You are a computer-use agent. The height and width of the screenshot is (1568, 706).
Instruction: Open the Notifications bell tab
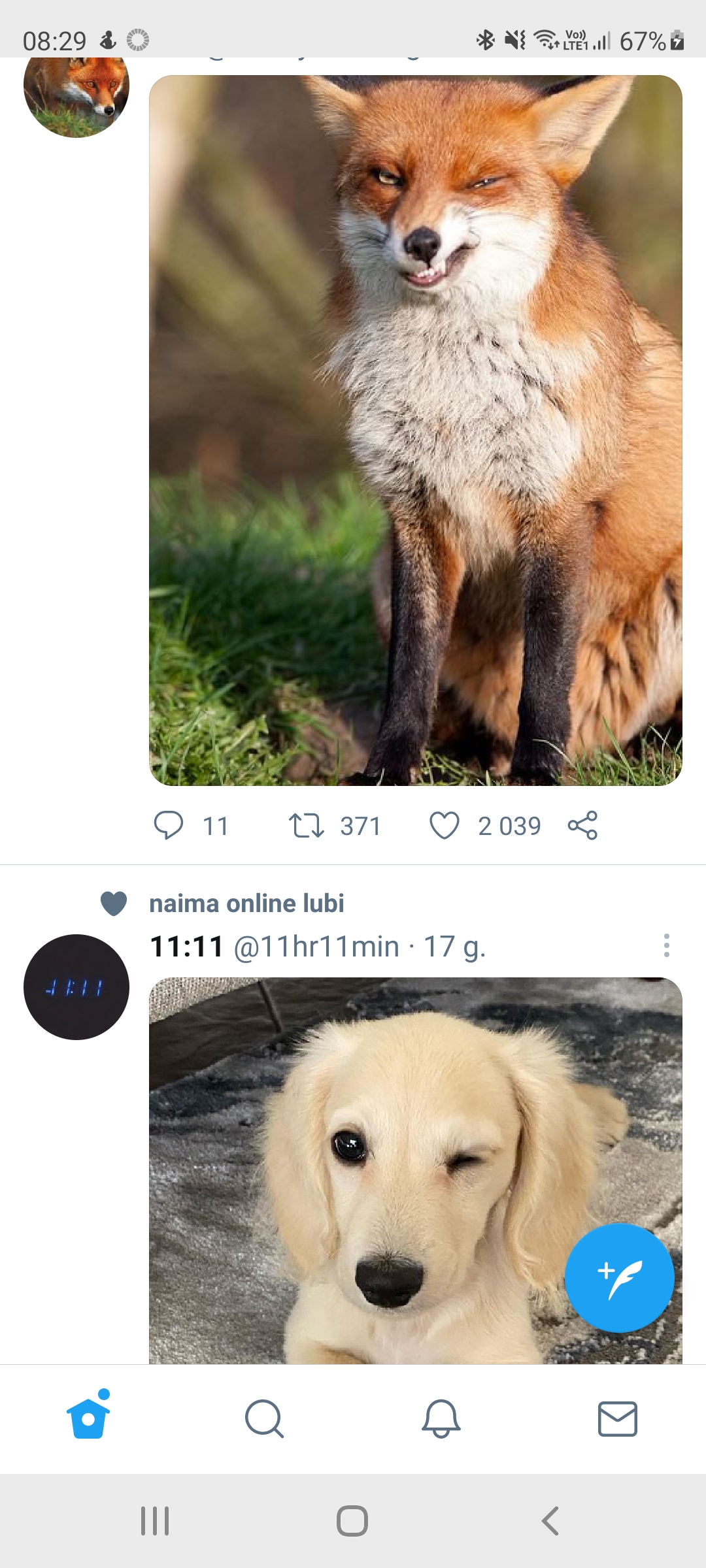point(441,1418)
